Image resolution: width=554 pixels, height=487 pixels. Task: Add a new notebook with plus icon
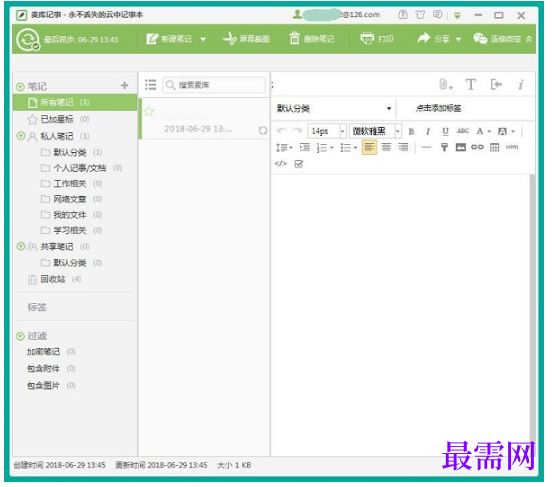tap(124, 86)
